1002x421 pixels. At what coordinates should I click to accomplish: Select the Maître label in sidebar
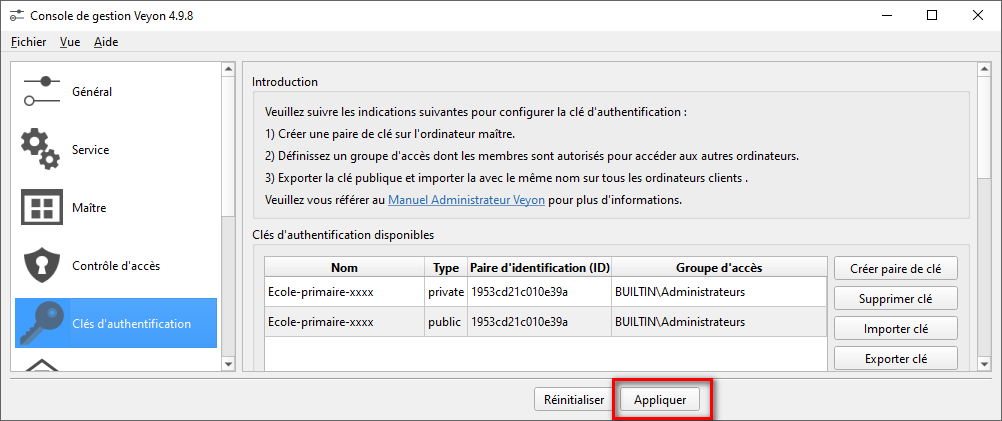(89, 208)
